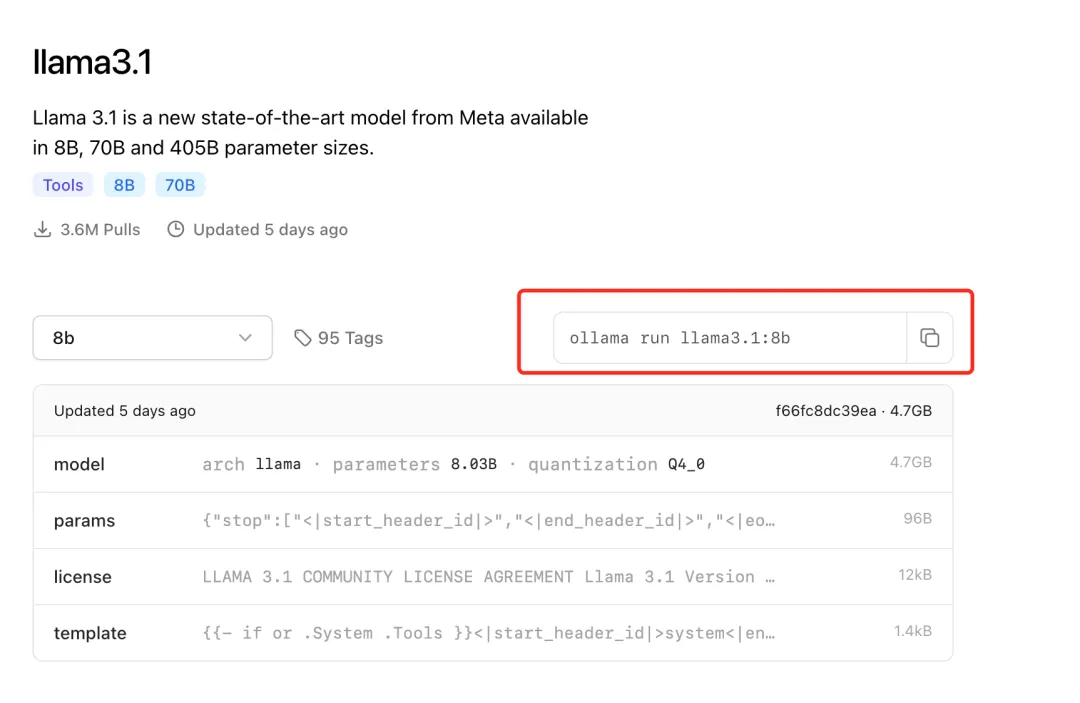This screenshot has width=1080, height=703.
Task: Click the Updated 5 days ago header text
Action: coord(125,411)
